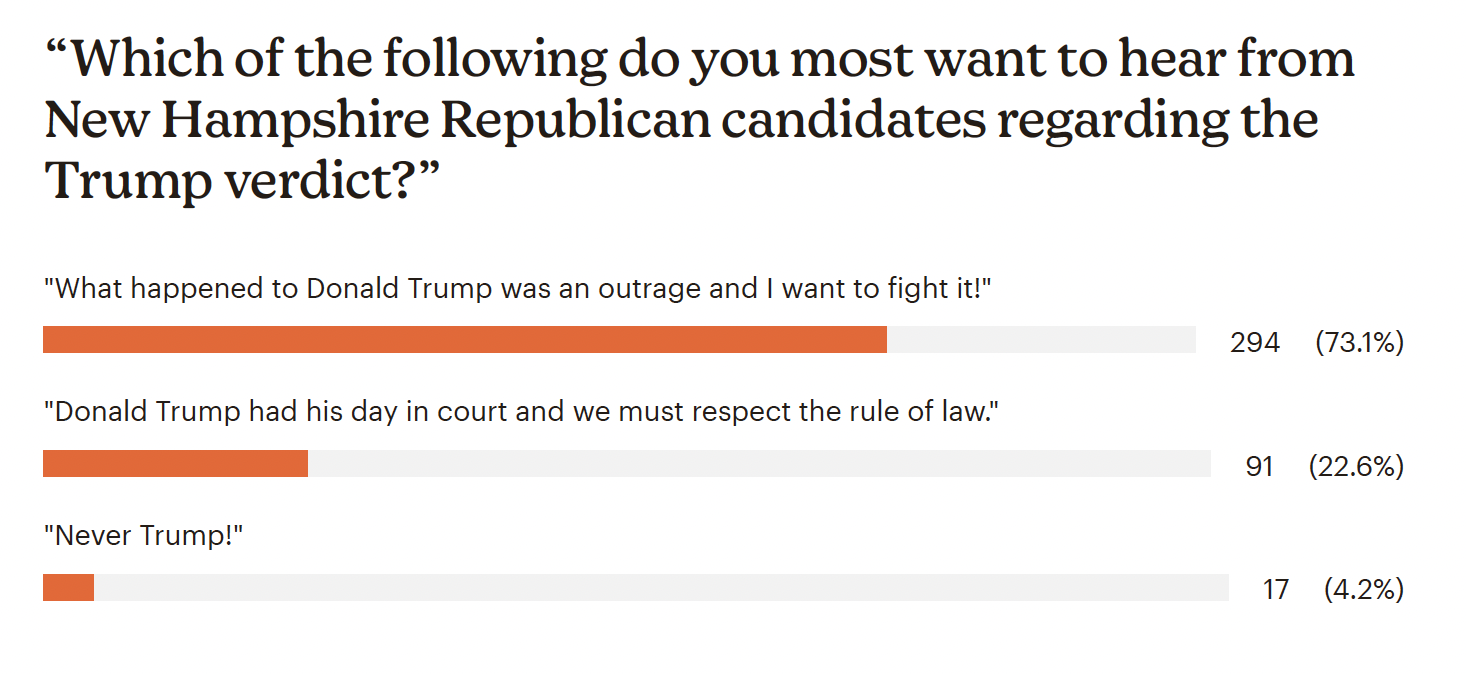1466x674 pixels.
Task: Click the orange bar for the 22.6% result
Action: 175,464
